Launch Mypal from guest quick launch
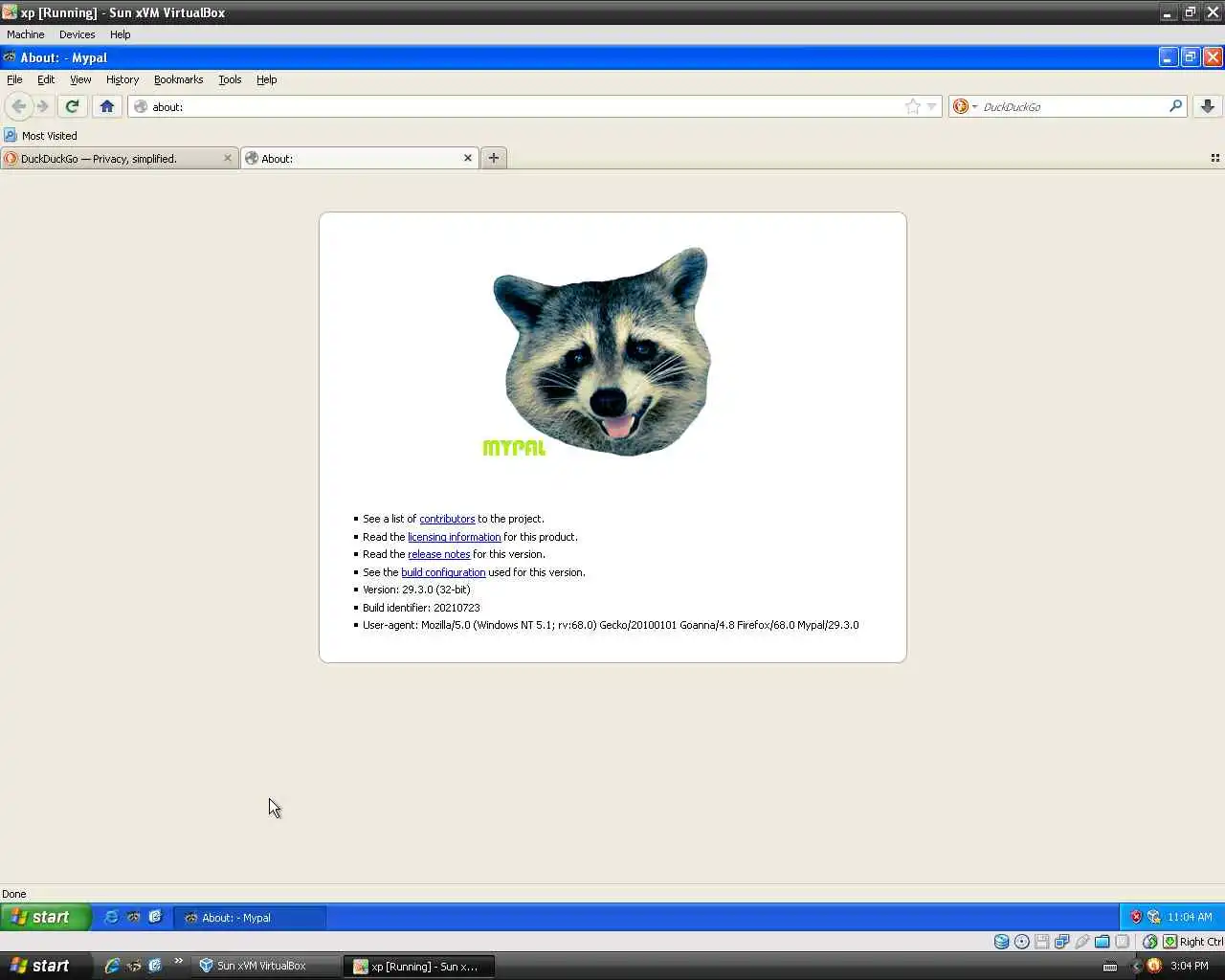Screen dimensions: 1225x980 click(x=133, y=917)
